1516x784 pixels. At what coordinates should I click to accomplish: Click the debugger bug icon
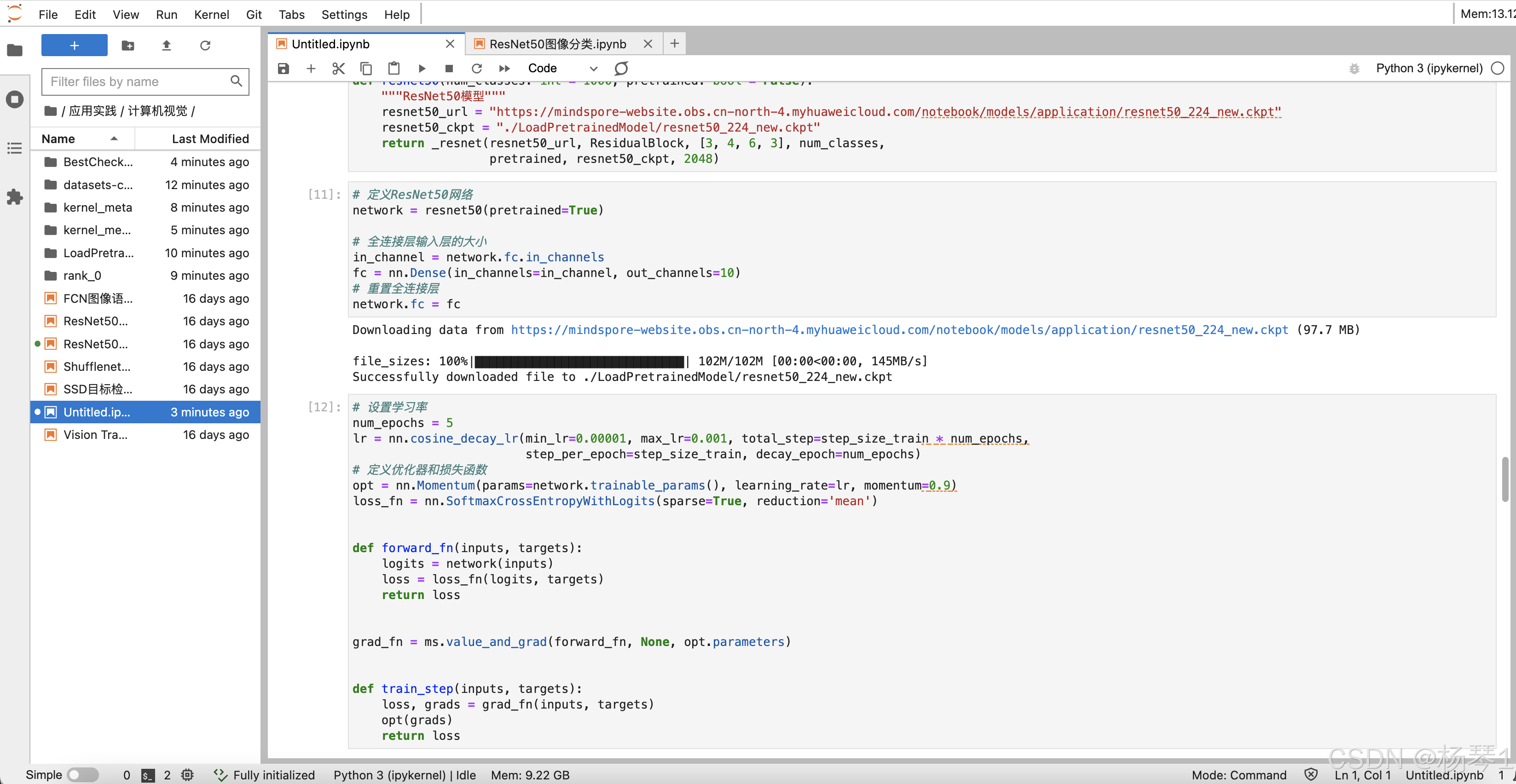pos(1354,68)
